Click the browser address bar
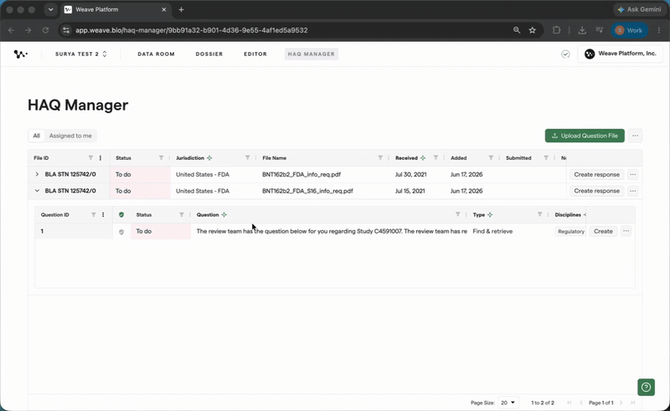 tap(286, 30)
